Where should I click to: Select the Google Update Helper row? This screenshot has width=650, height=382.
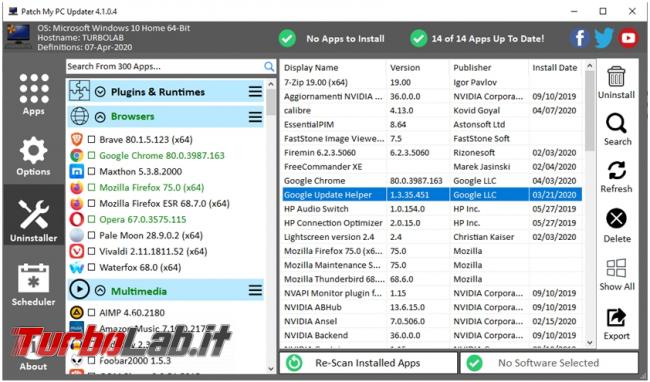[x=432, y=195]
